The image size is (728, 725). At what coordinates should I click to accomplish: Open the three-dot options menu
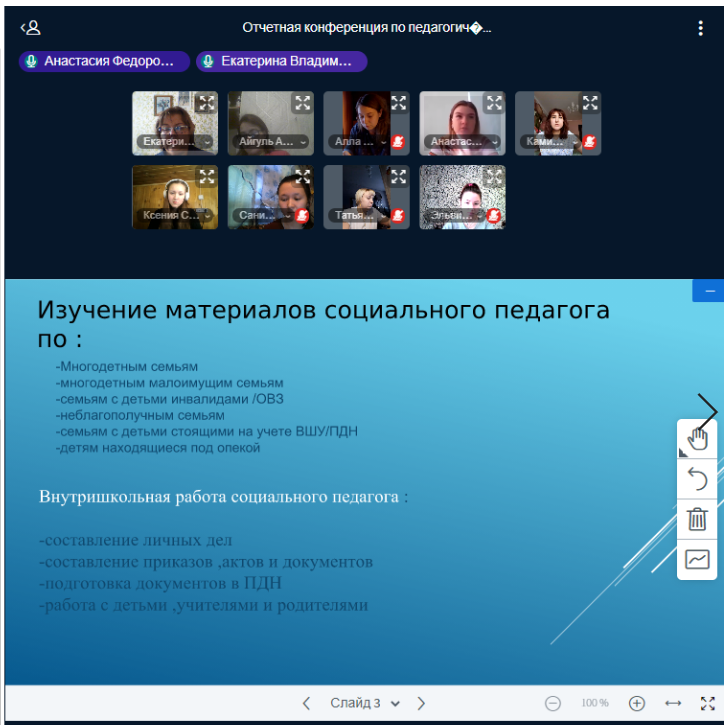point(700,28)
